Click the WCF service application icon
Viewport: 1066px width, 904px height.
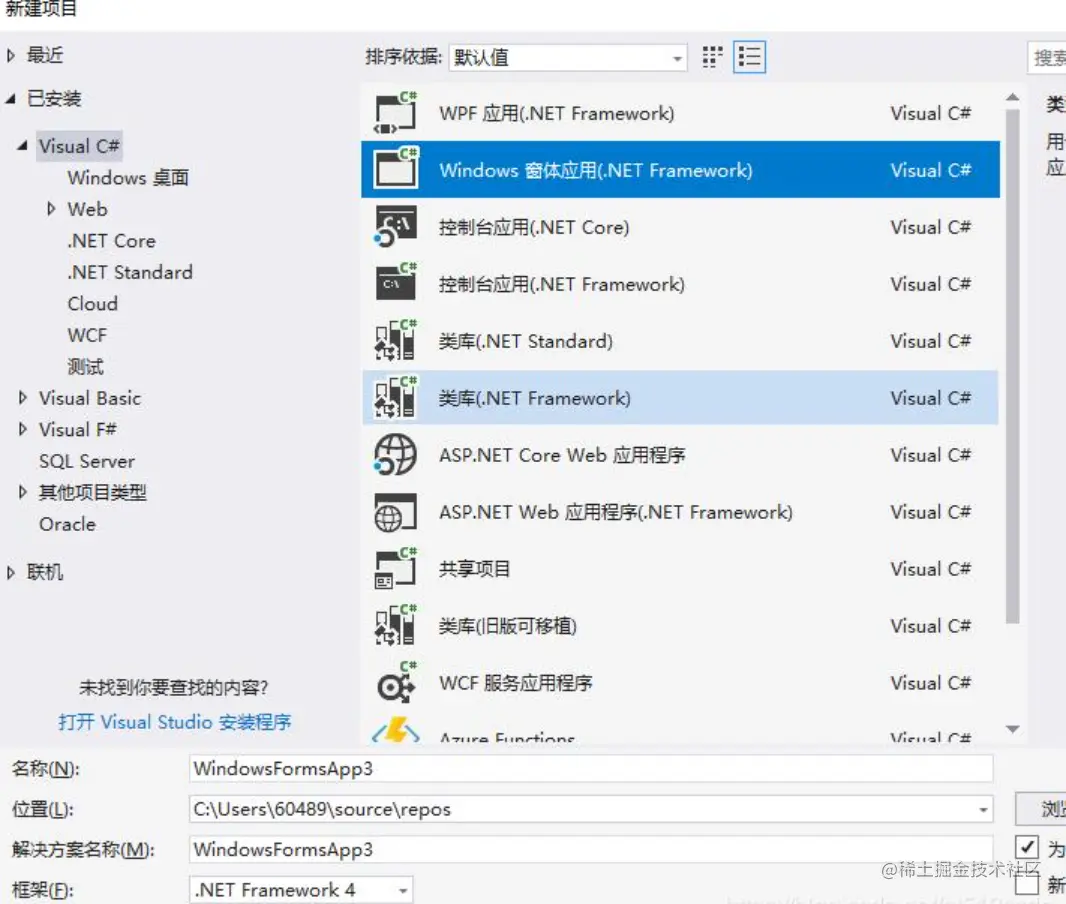tap(396, 683)
